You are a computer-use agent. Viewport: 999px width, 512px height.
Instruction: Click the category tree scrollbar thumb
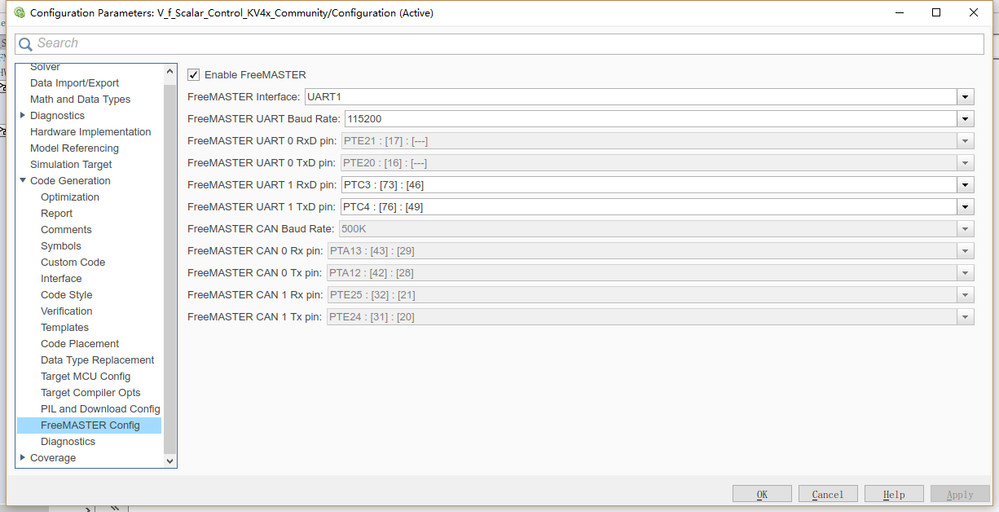169,267
